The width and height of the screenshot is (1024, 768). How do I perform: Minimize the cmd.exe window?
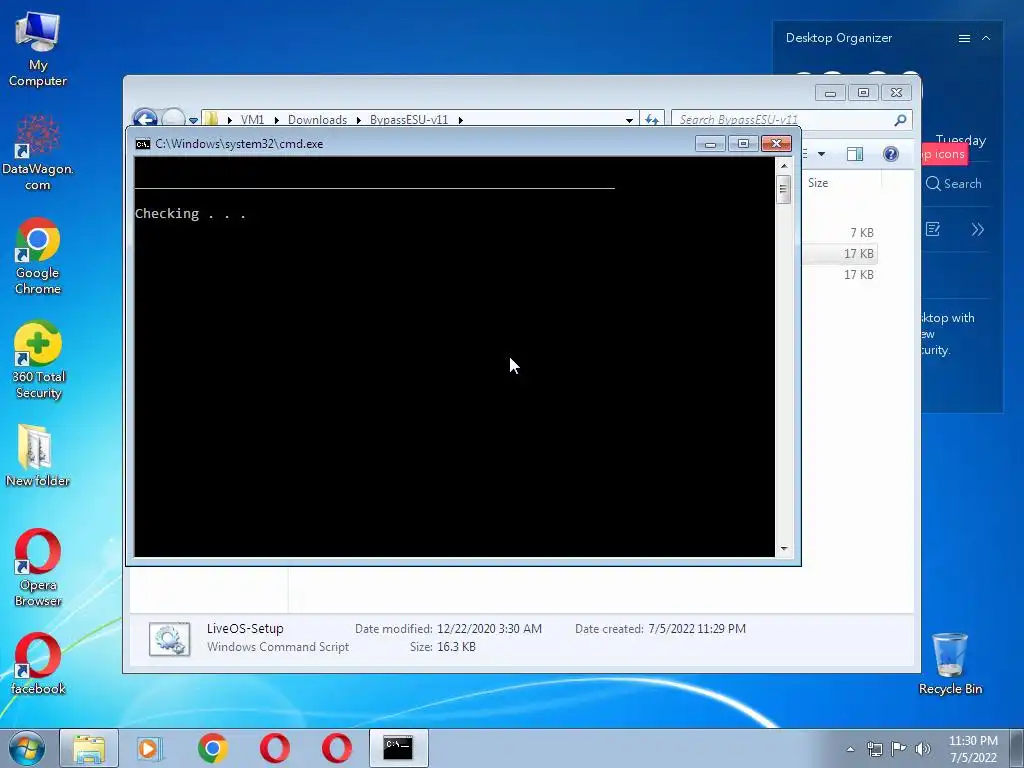coord(710,144)
